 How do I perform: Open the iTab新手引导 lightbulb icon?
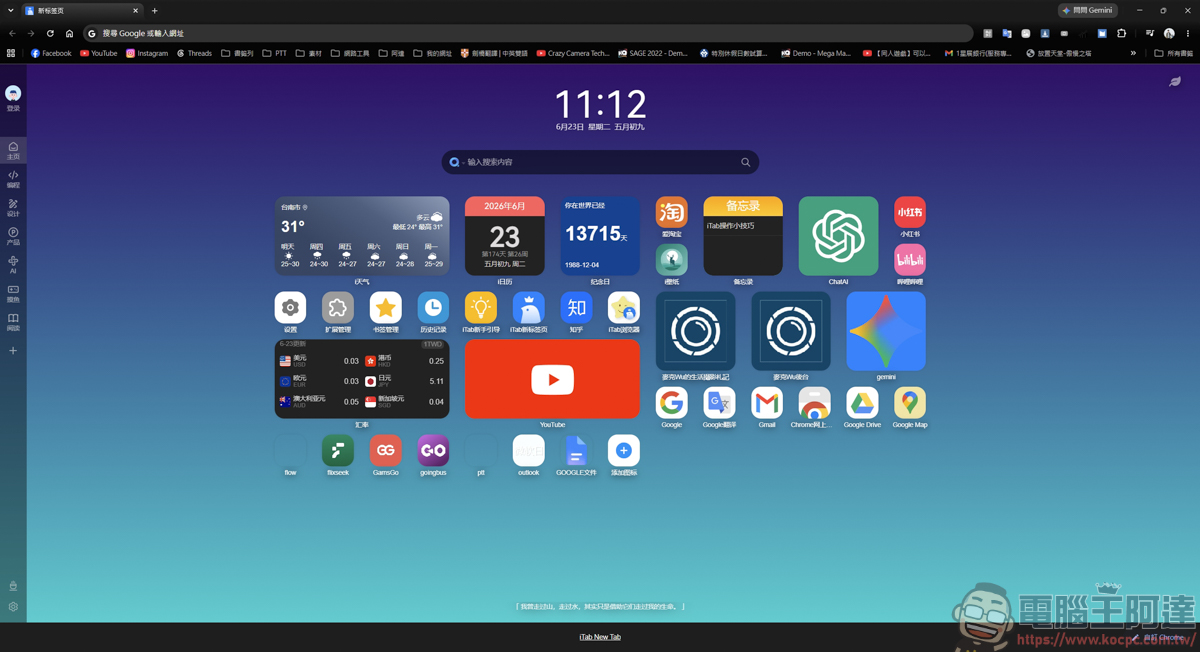[481, 308]
